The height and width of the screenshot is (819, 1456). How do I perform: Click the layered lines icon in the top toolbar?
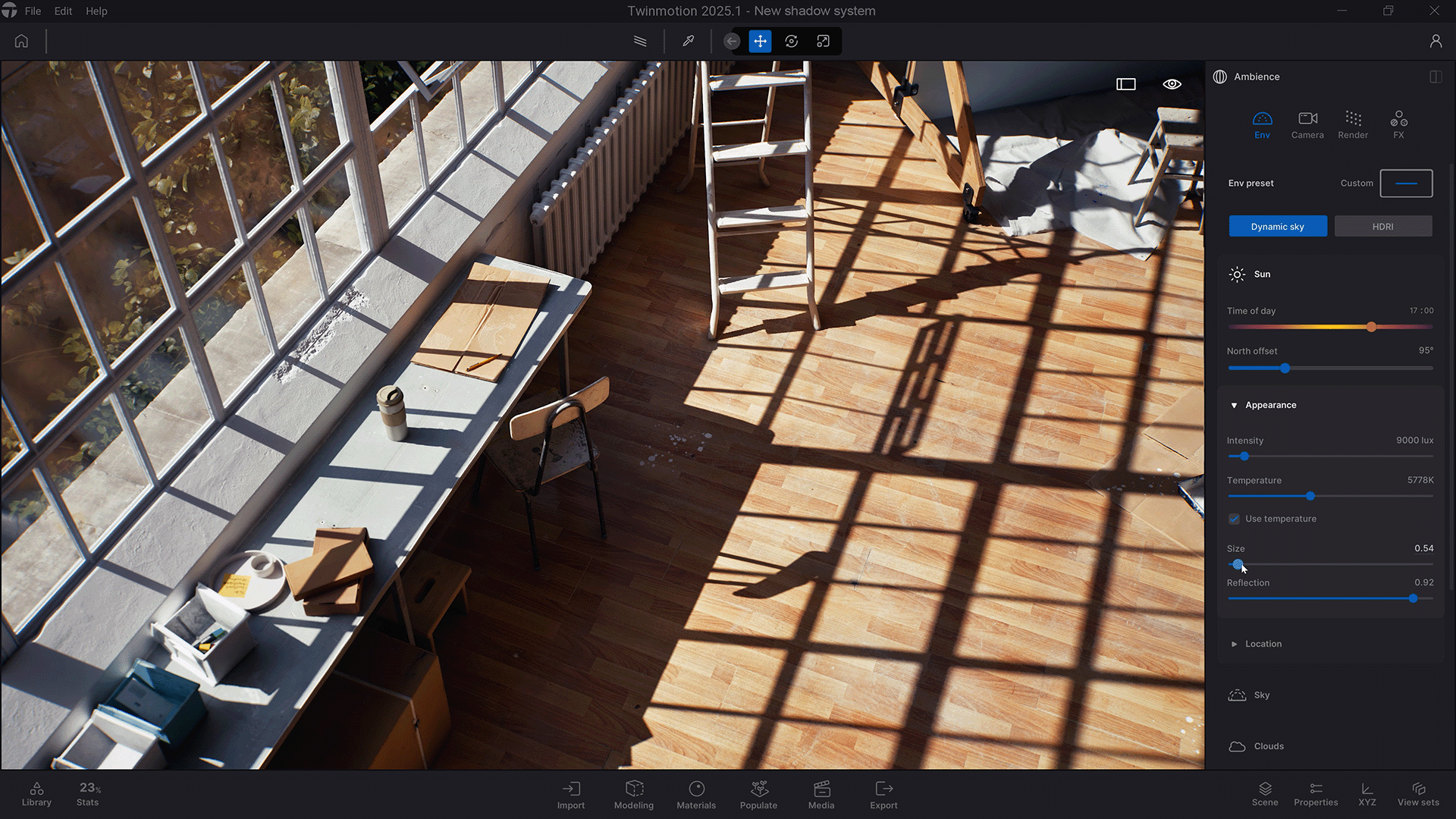pos(640,41)
